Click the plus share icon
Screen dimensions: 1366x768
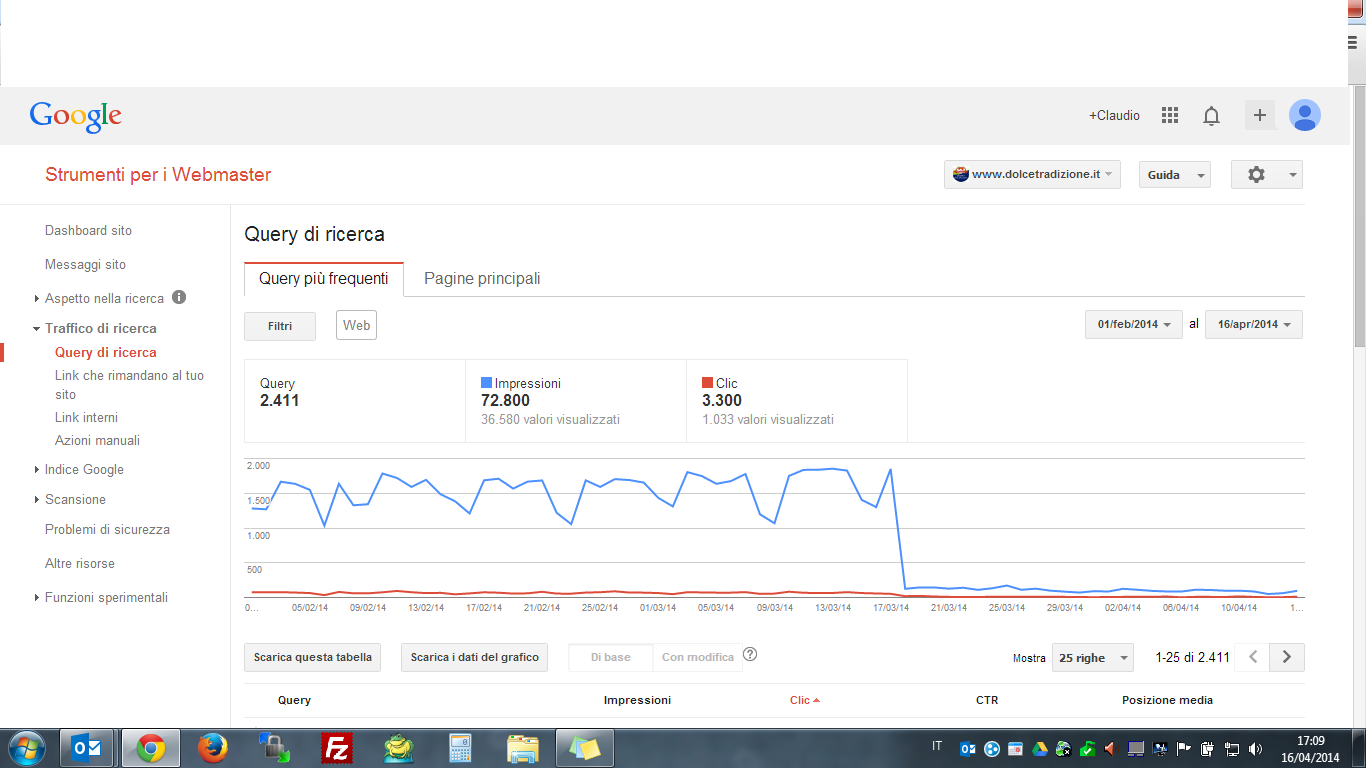[1260, 115]
